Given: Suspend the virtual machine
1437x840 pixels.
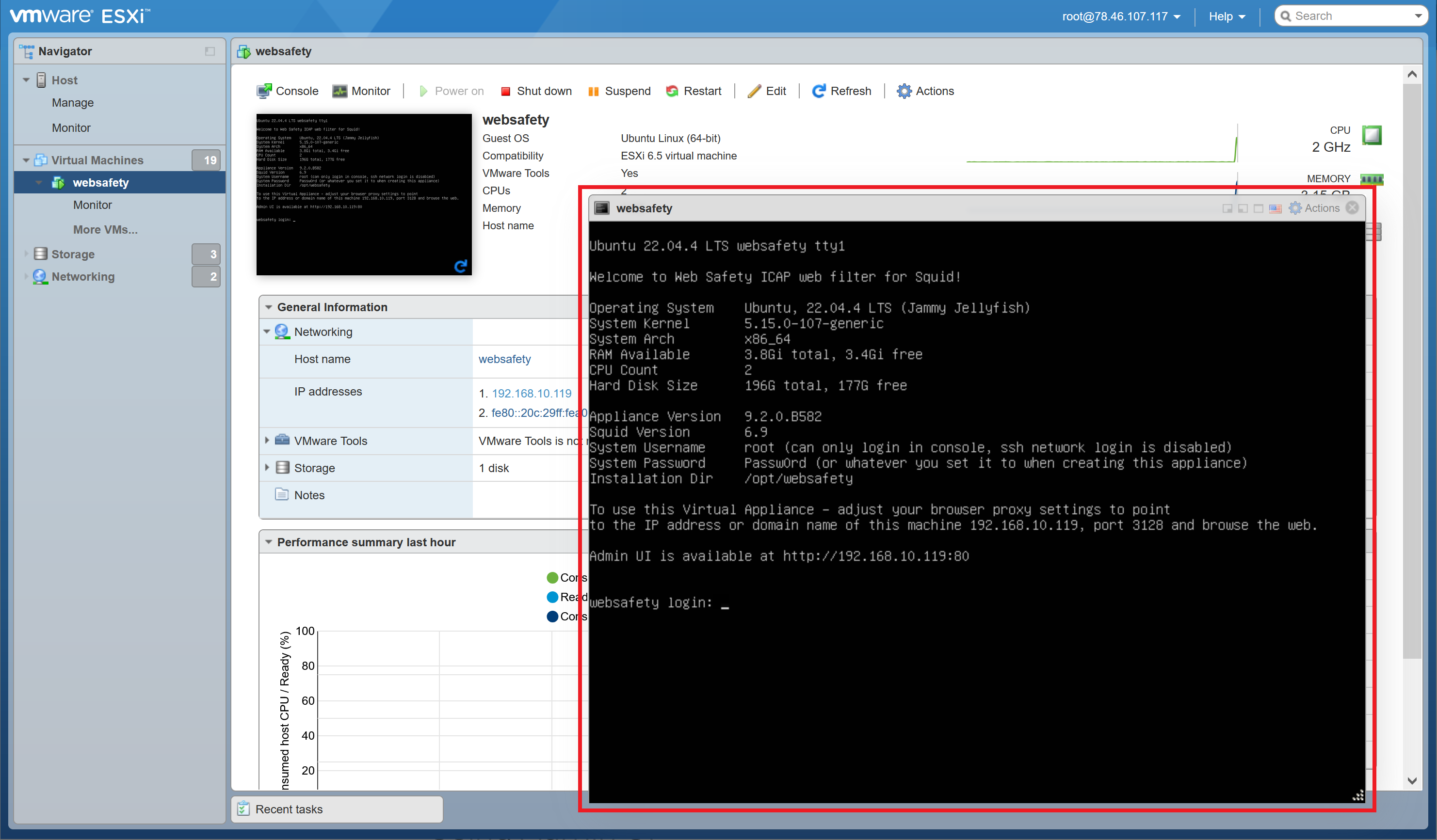Looking at the screenshot, I should tap(619, 91).
